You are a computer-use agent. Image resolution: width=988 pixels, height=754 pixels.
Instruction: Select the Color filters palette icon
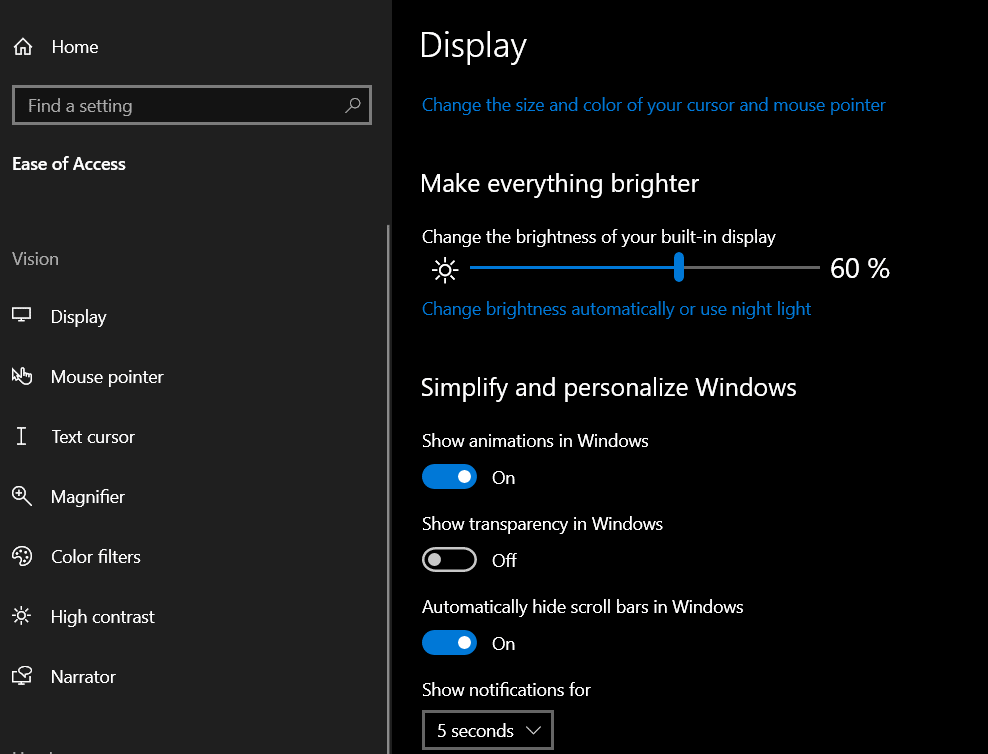22,556
